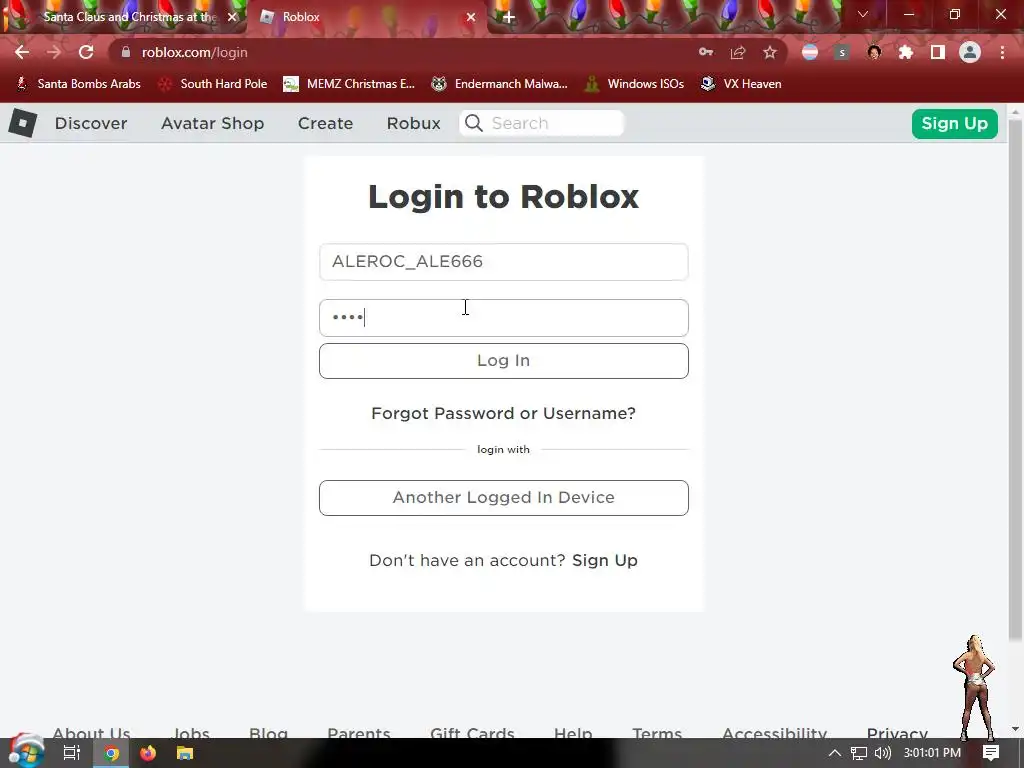Viewport: 1024px width, 768px height.
Task: Click the share page icon
Action: [x=738, y=52]
